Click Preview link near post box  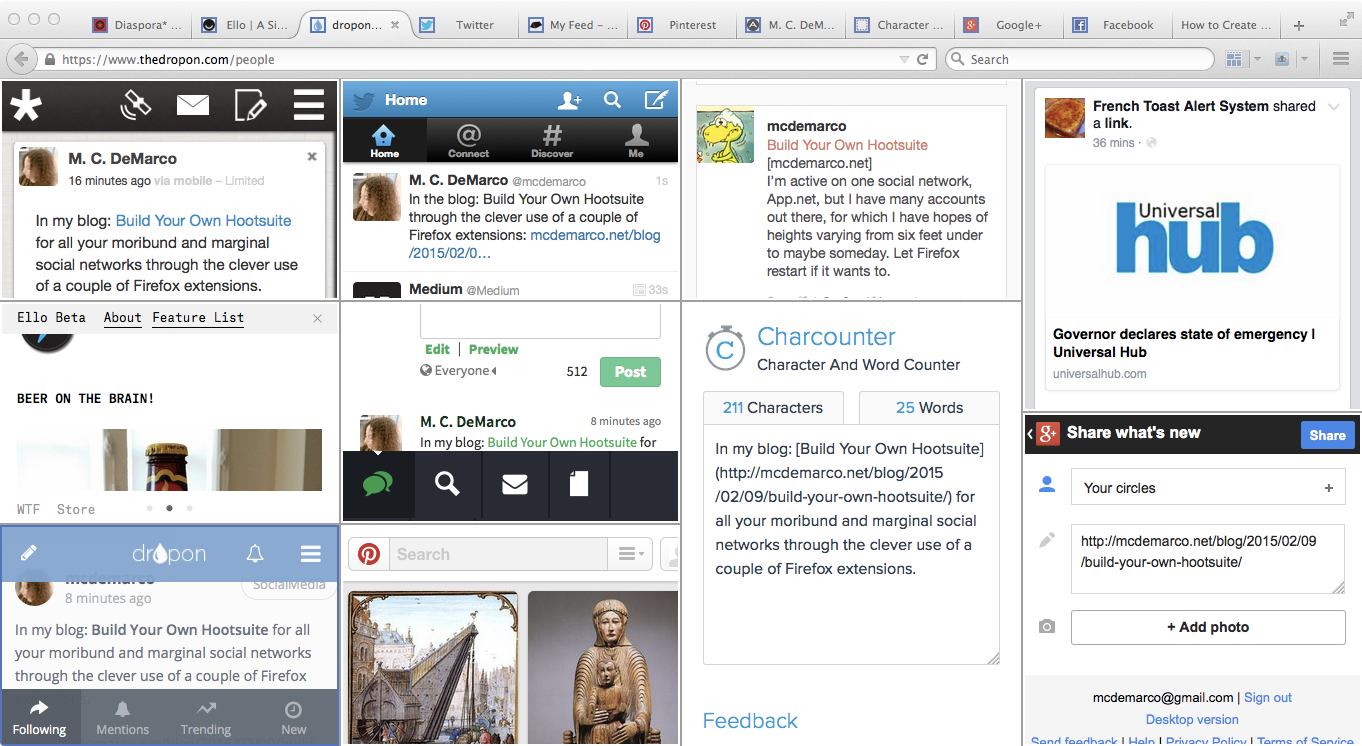pyautogui.click(x=494, y=349)
